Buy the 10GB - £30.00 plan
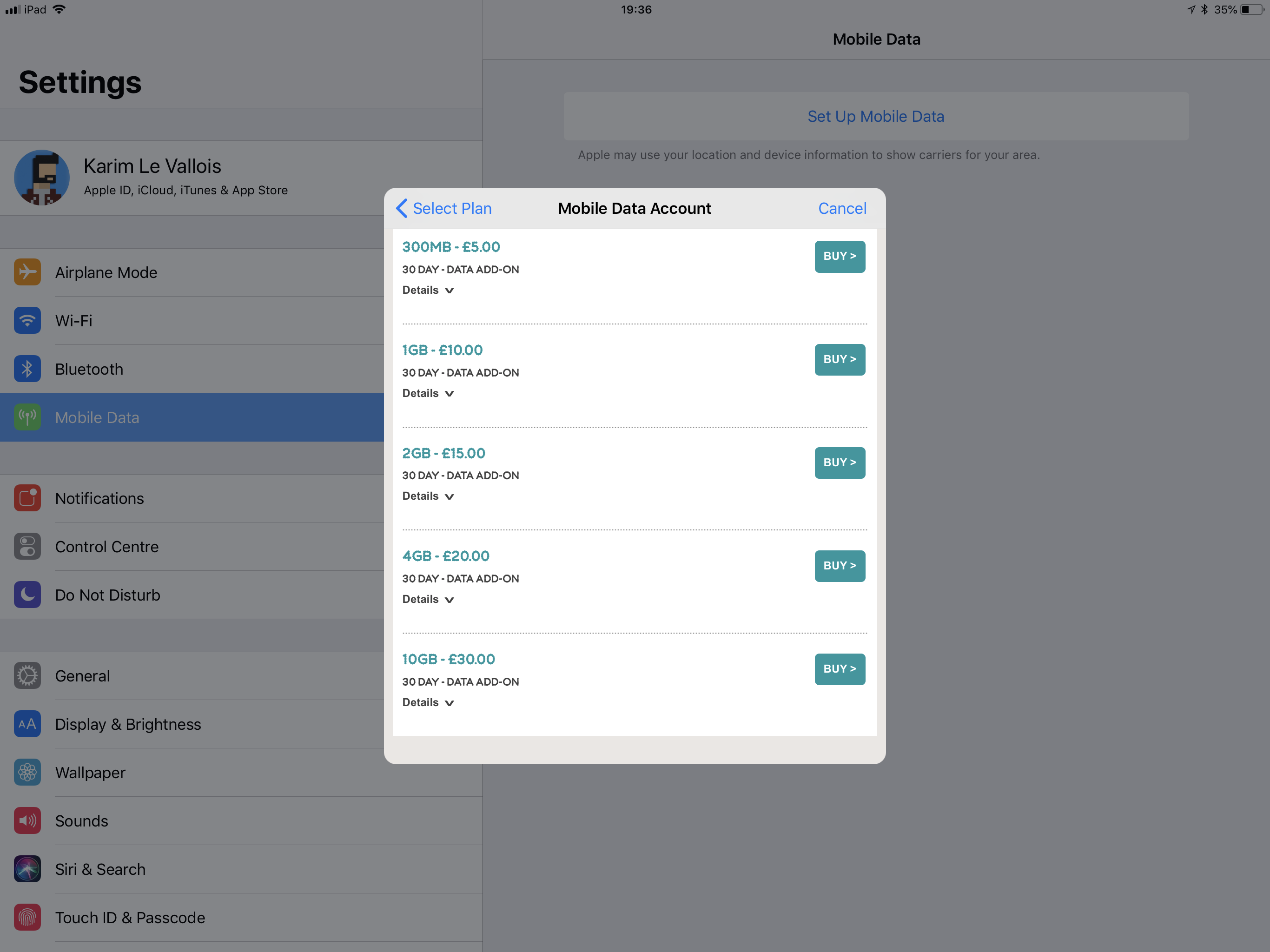 [840, 669]
